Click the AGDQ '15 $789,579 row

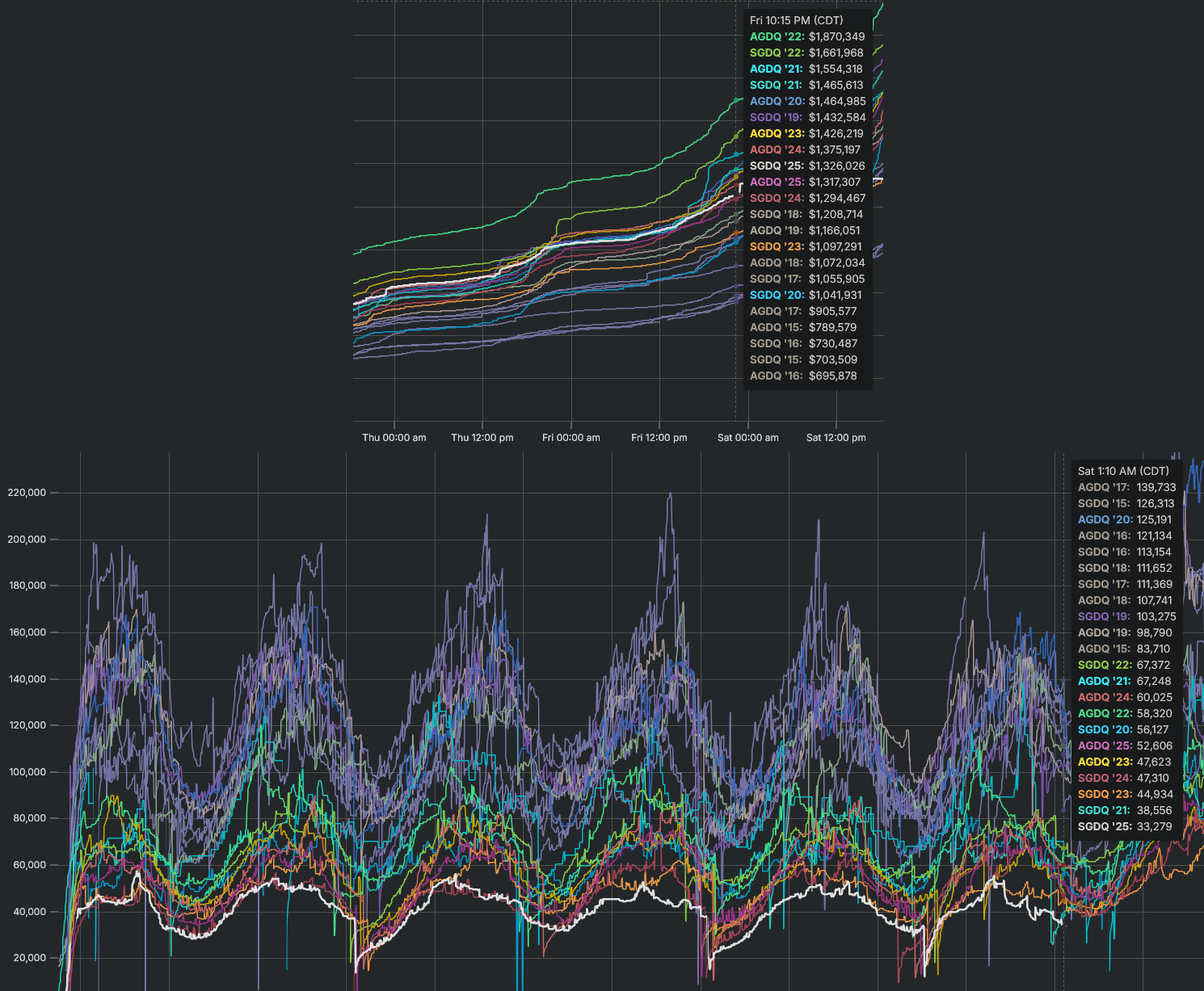[x=803, y=327]
